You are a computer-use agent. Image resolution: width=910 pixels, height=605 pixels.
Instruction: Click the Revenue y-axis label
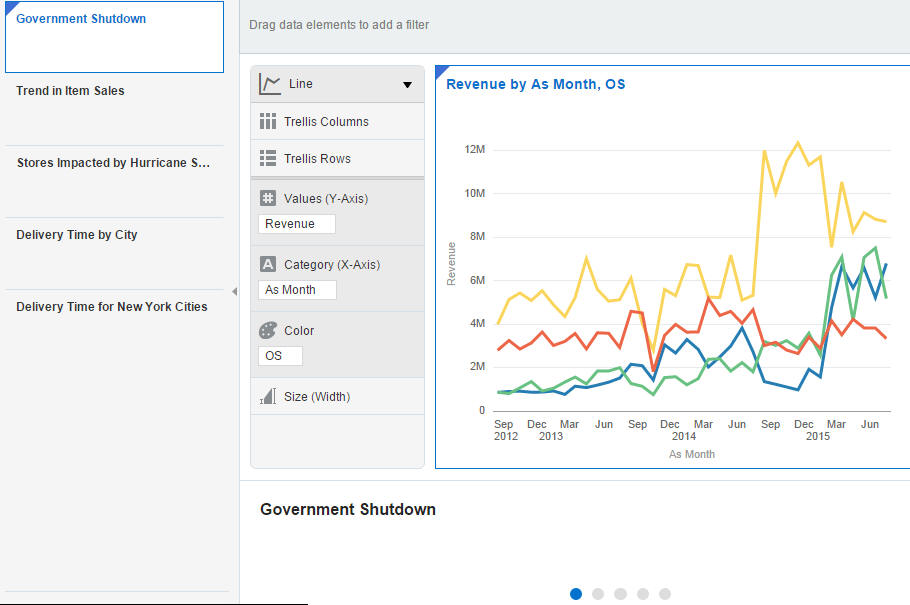coord(451,264)
